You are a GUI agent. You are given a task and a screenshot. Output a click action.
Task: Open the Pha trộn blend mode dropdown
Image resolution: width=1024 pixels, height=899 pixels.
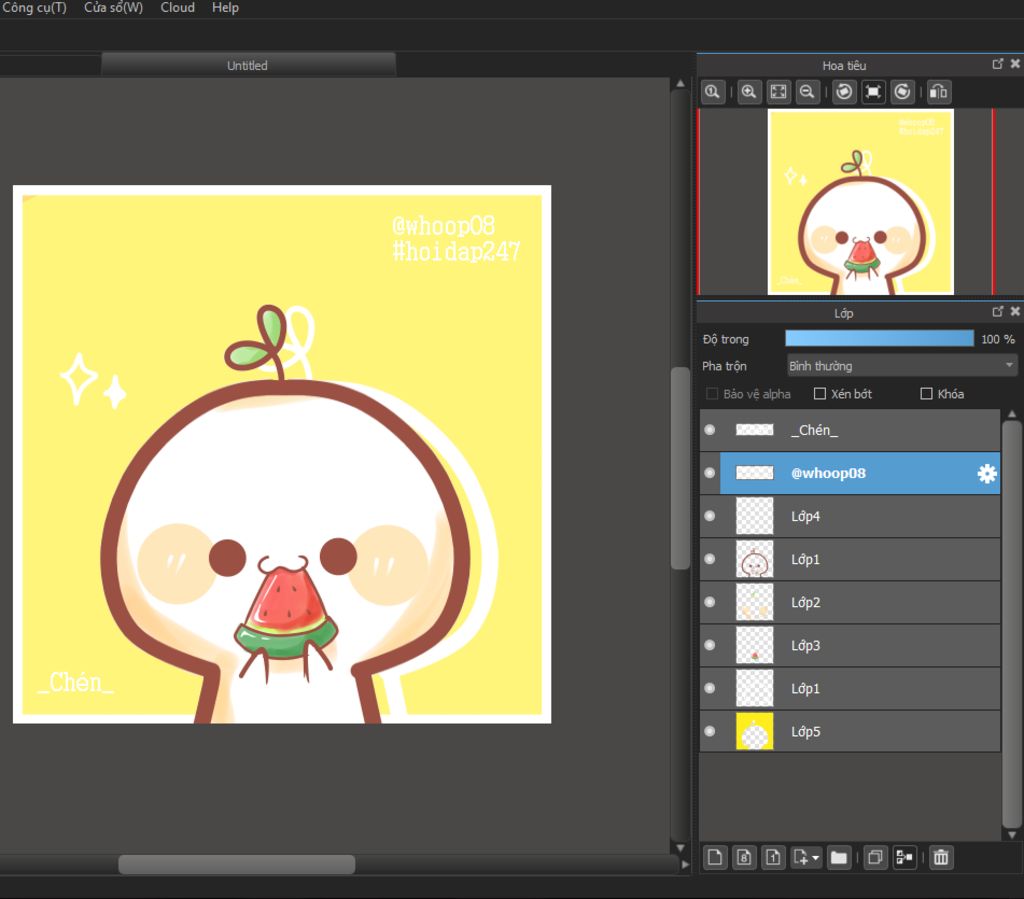(902, 366)
